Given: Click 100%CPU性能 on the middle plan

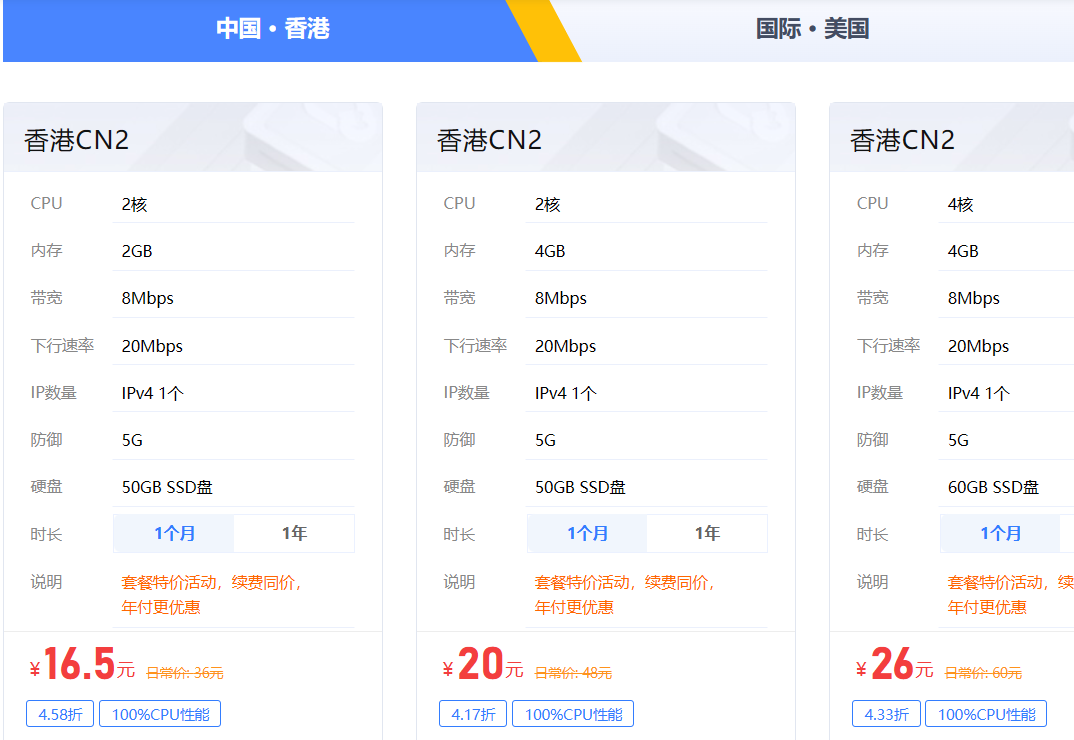Looking at the screenshot, I should point(573,713).
